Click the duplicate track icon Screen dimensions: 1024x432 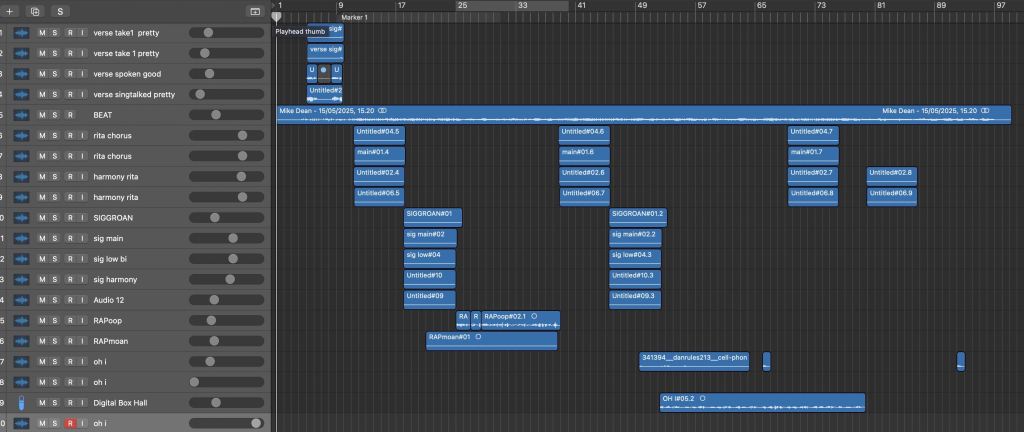tap(35, 11)
